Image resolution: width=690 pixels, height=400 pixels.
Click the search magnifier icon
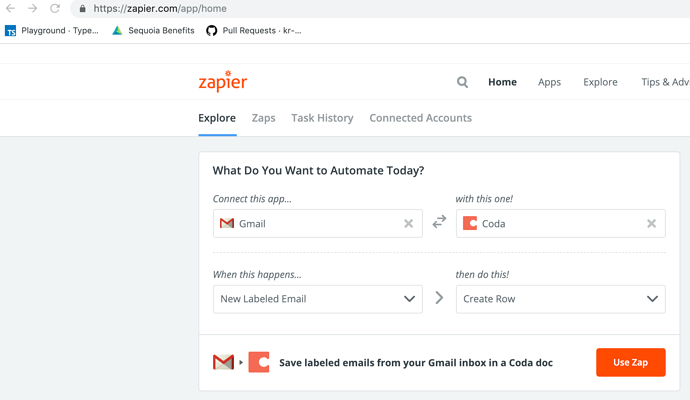tap(462, 82)
